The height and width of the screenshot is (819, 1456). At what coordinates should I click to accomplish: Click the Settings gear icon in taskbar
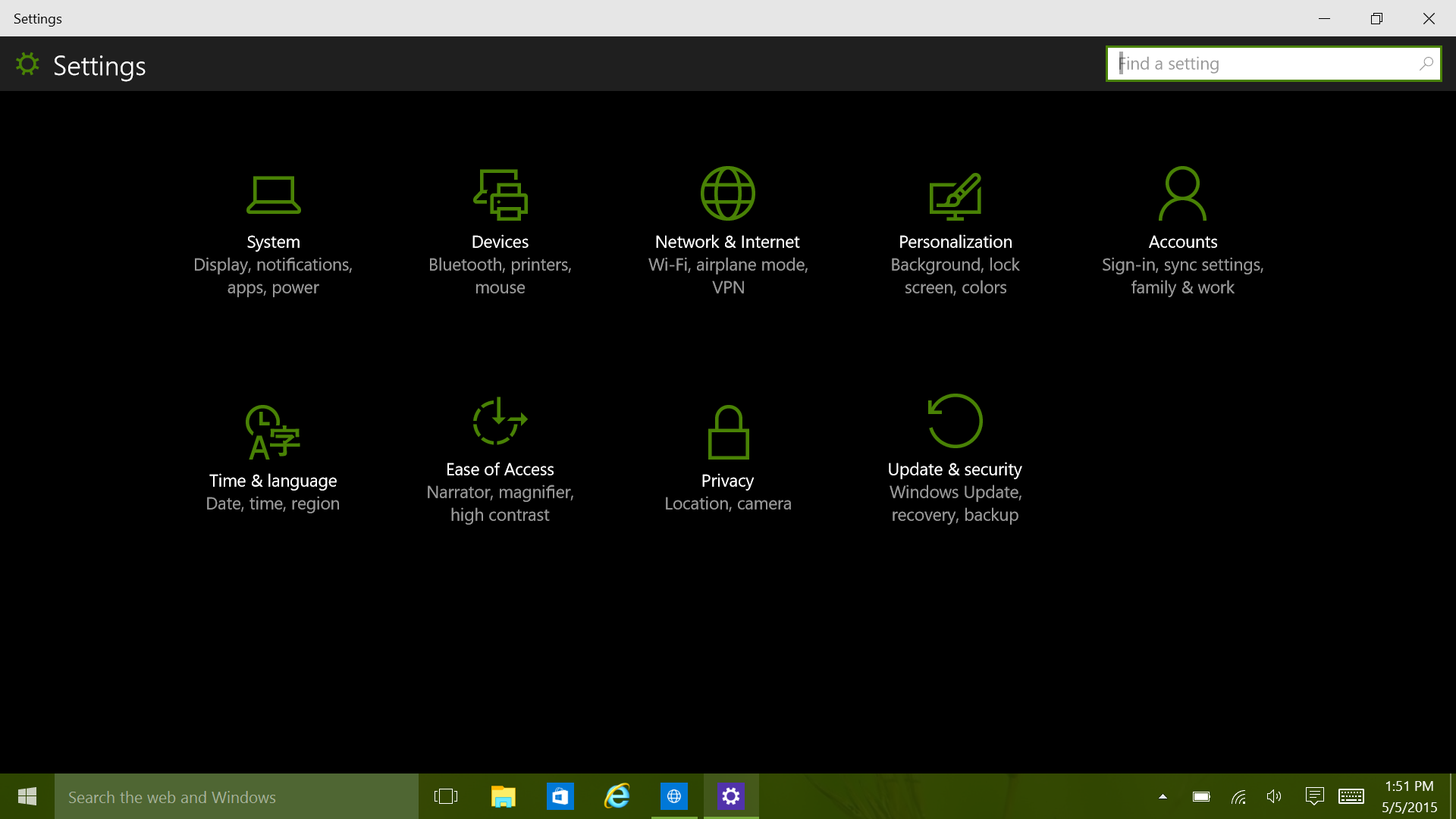coord(731,796)
